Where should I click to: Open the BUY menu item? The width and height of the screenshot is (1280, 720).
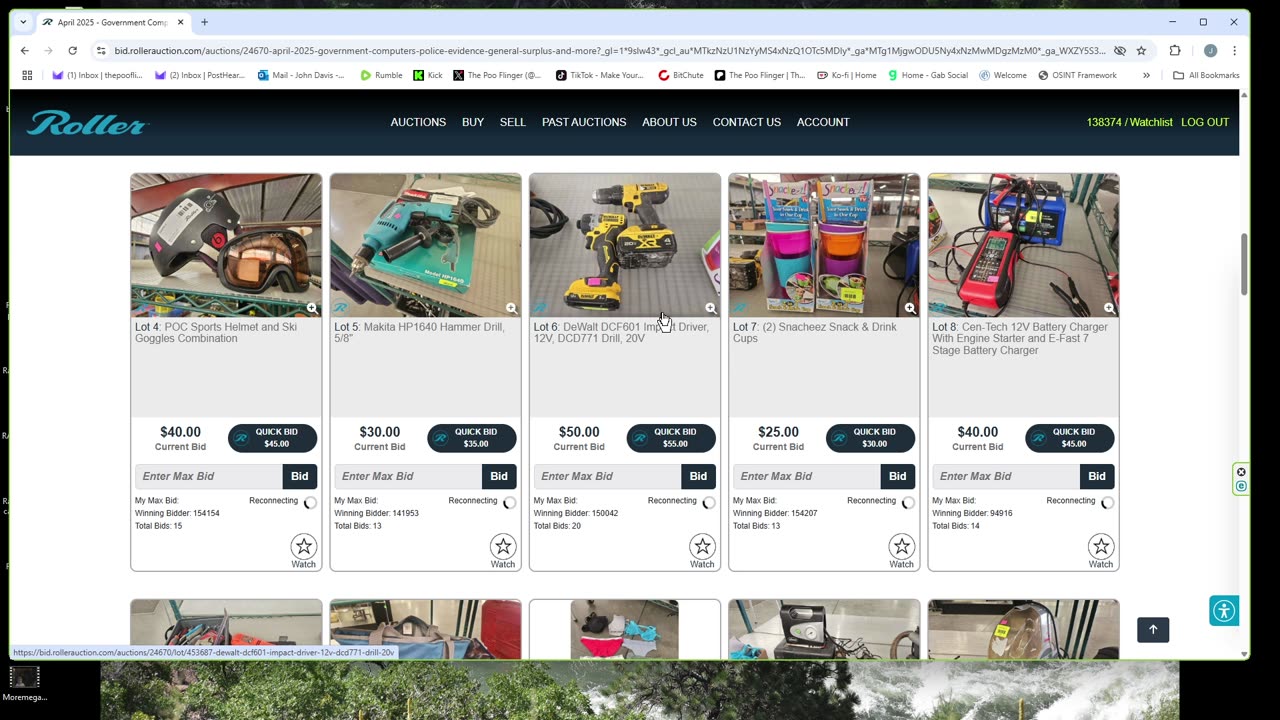(x=473, y=122)
